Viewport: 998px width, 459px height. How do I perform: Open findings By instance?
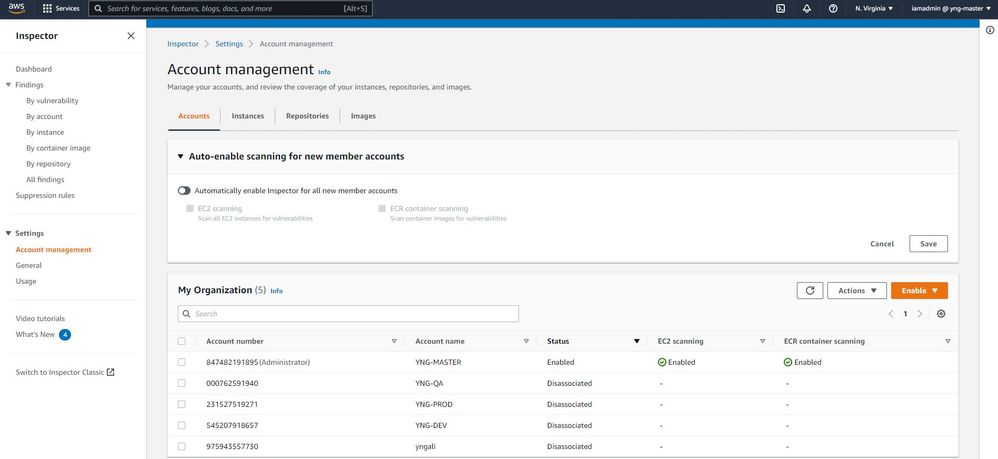(x=45, y=132)
